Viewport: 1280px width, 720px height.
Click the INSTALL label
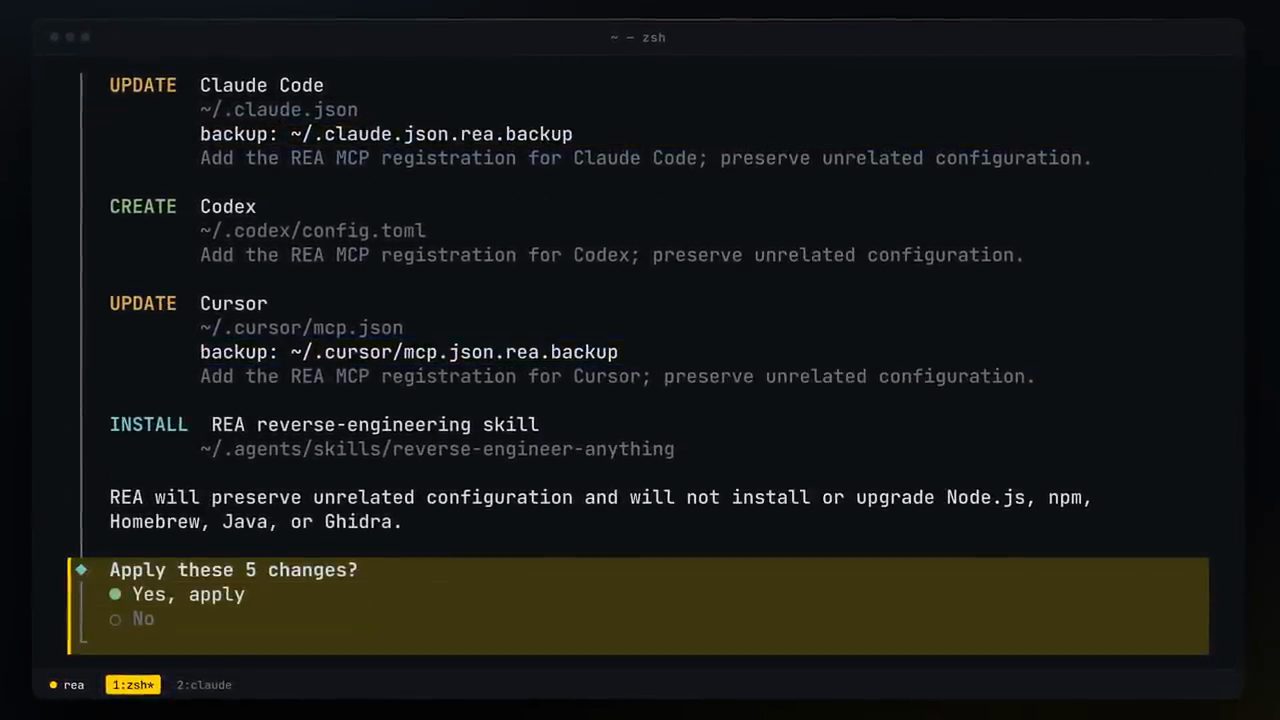(148, 425)
